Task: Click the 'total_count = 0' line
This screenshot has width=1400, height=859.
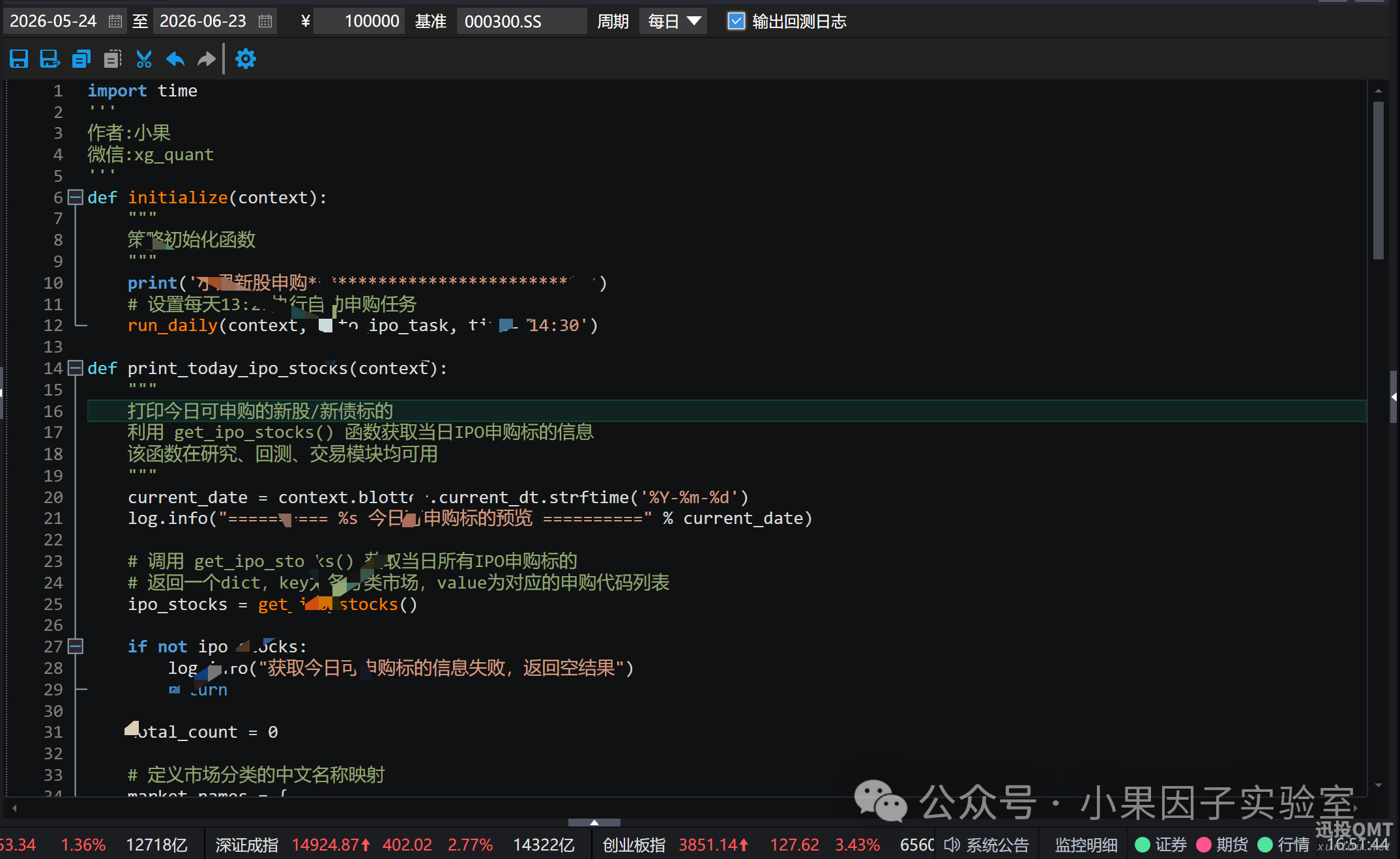Action: coord(203,732)
